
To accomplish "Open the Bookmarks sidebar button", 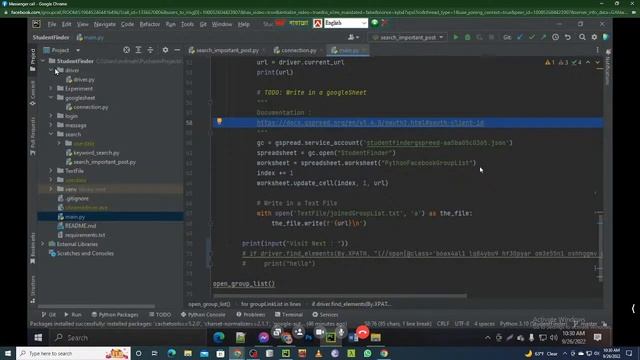I will (33, 247).
